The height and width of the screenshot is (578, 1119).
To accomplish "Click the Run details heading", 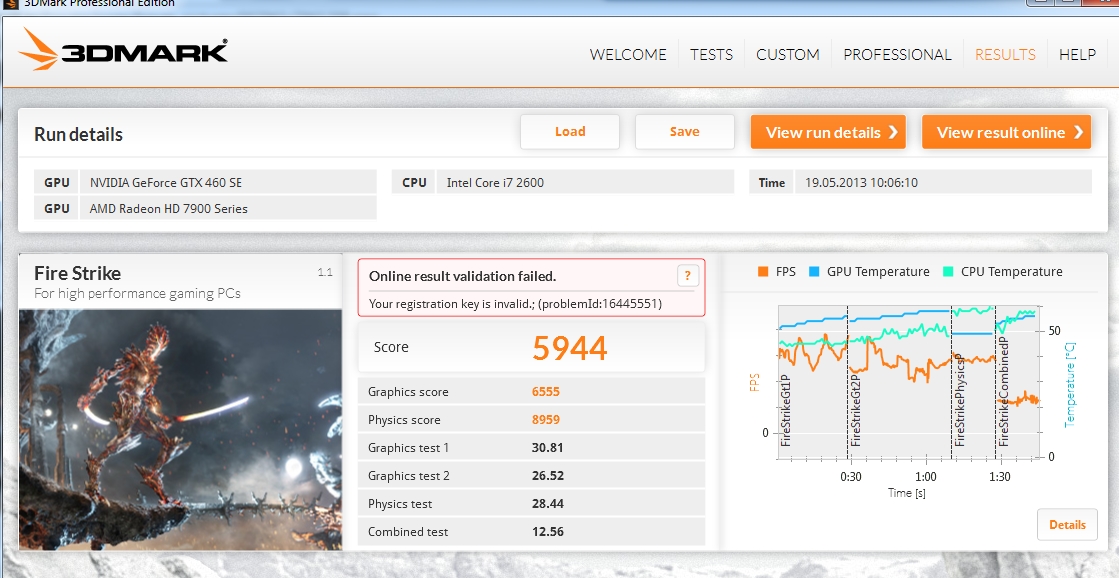I will tap(79, 134).
